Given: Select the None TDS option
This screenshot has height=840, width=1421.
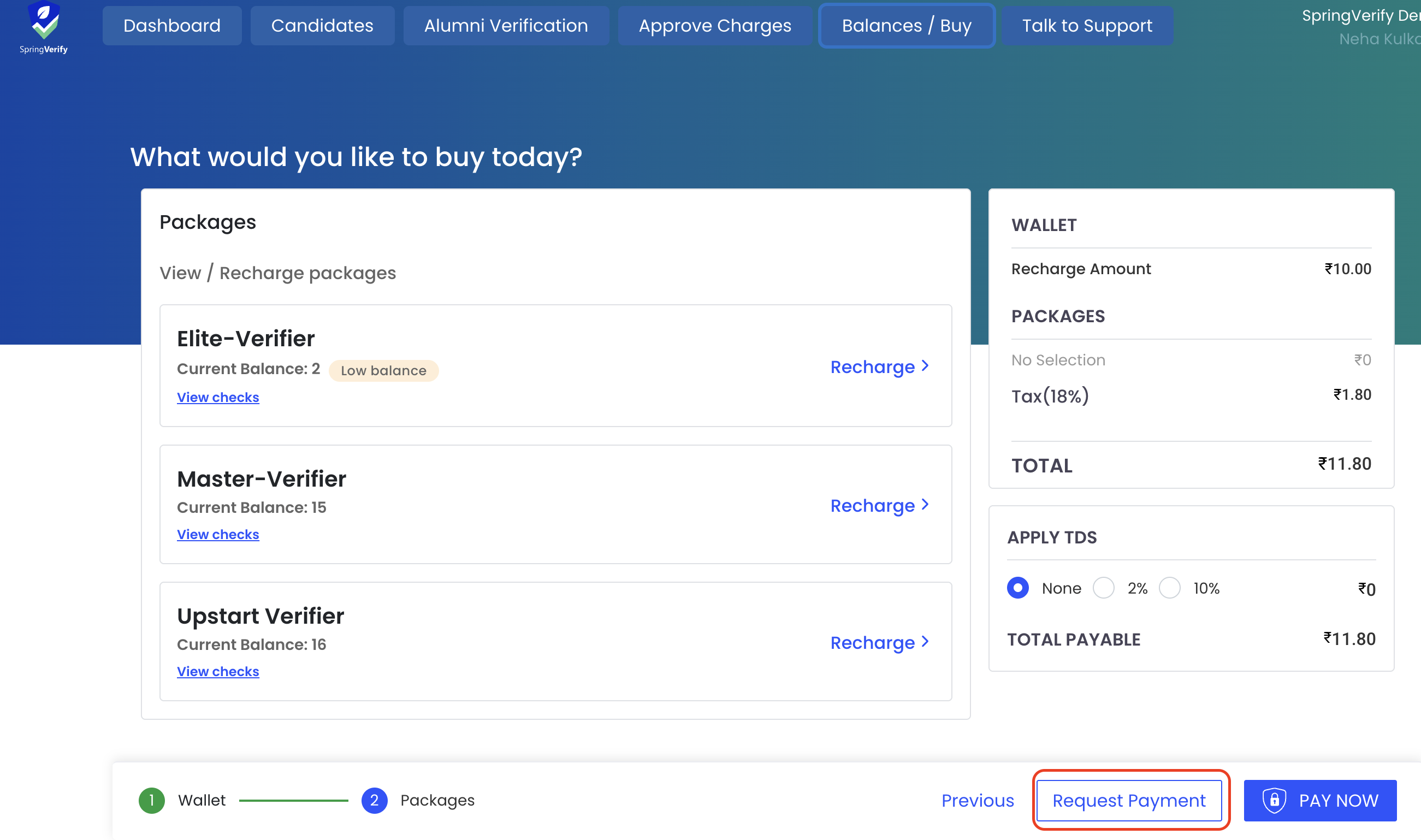Looking at the screenshot, I should 1017,588.
